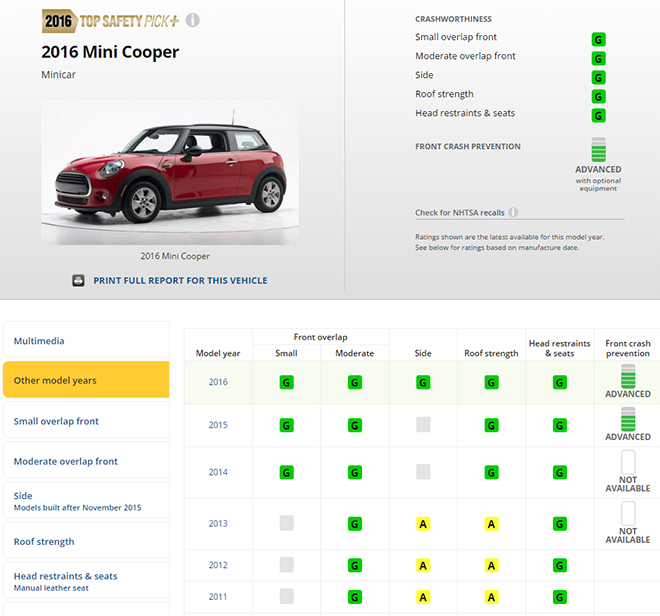Click the Roof strength G rating in crashworthiness
The width and height of the screenshot is (660, 616).
(599, 97)
